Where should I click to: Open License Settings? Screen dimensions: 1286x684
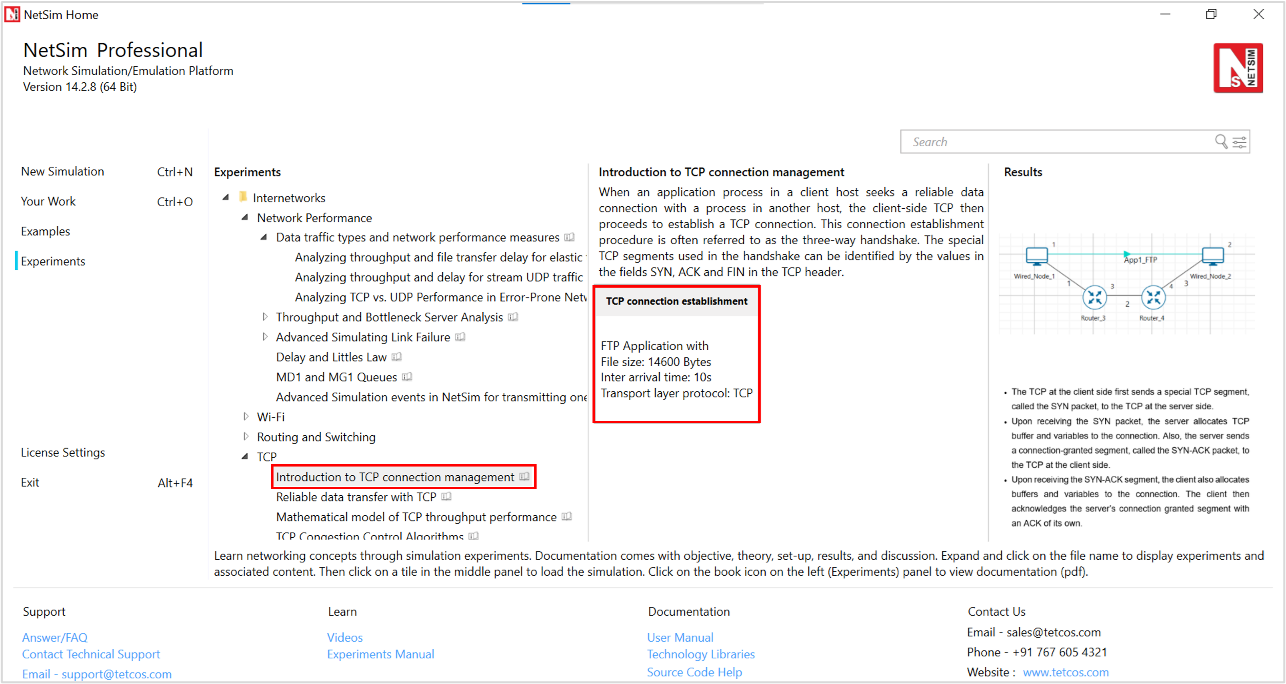pyautogui.click(x=63, y=453)
